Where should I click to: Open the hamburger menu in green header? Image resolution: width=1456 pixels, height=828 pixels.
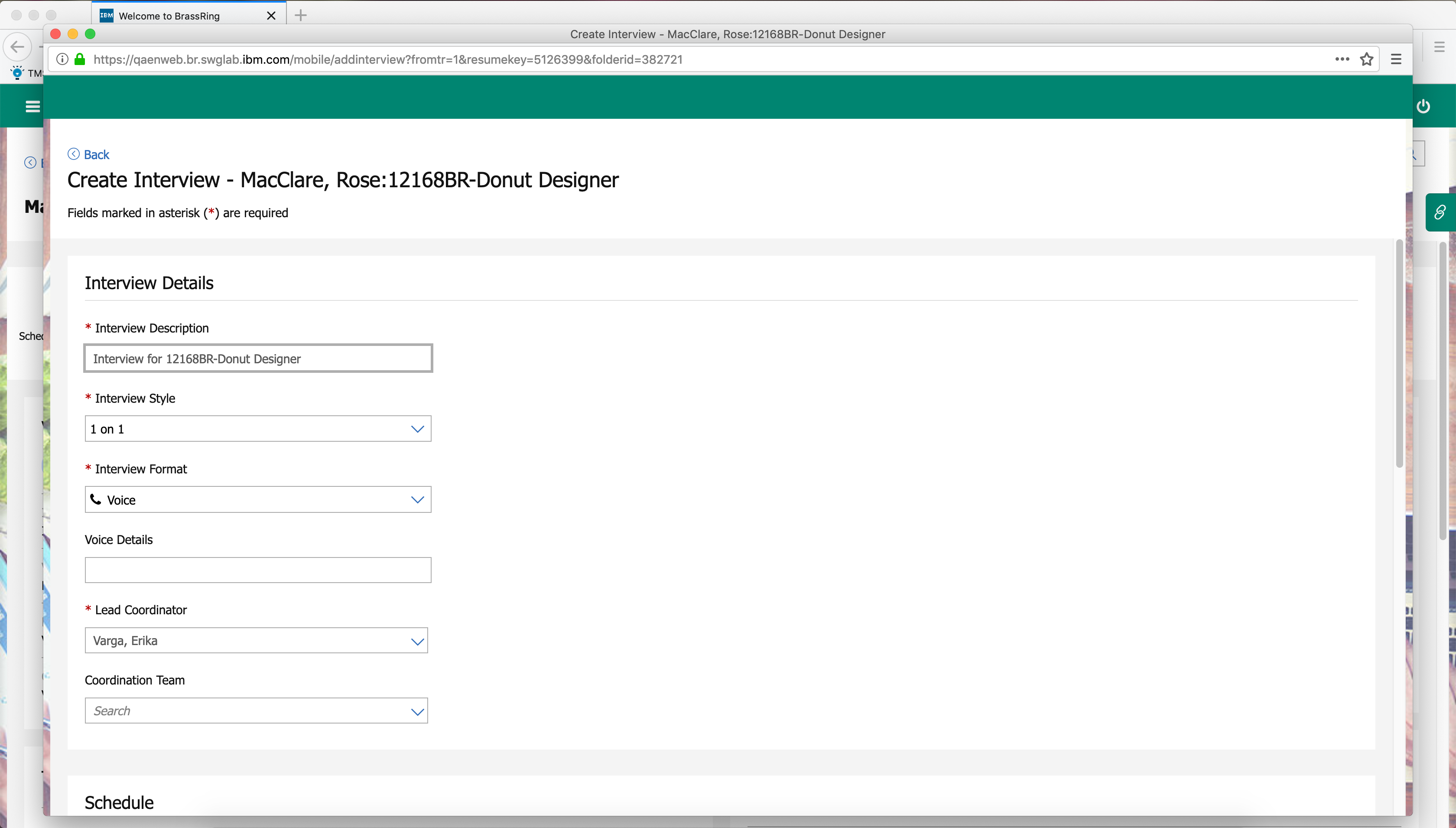coord(32,106)
